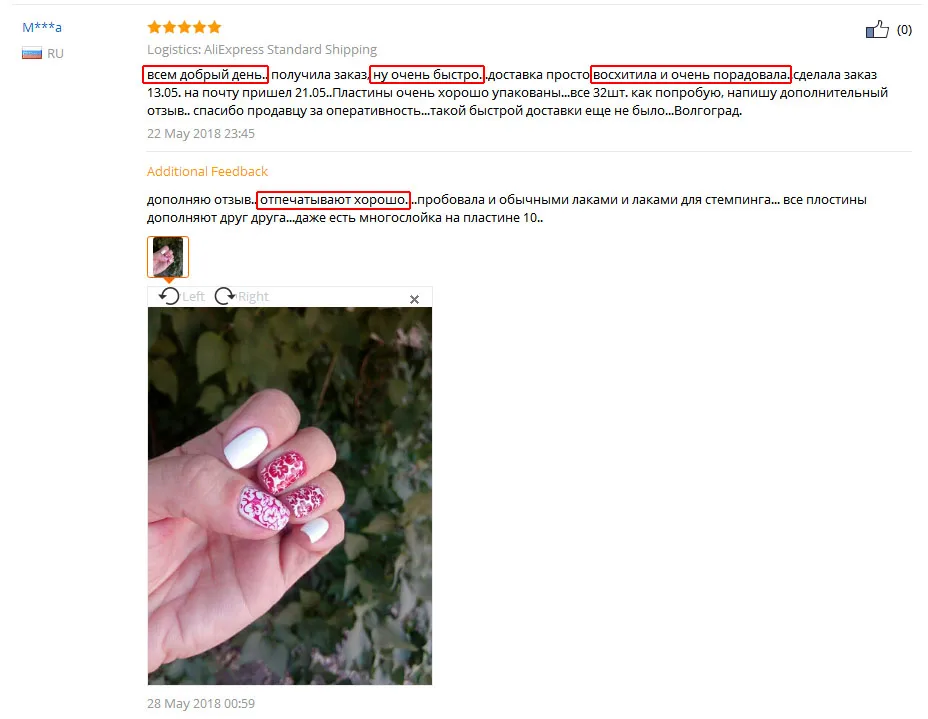Image resolution: width=928 pixels, height=719 pixels.
Task: Click the five-star rating
Action: [184, 27]
